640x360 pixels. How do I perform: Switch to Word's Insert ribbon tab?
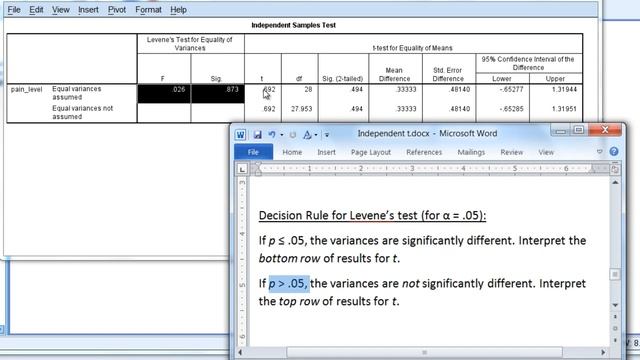(327, 152)
